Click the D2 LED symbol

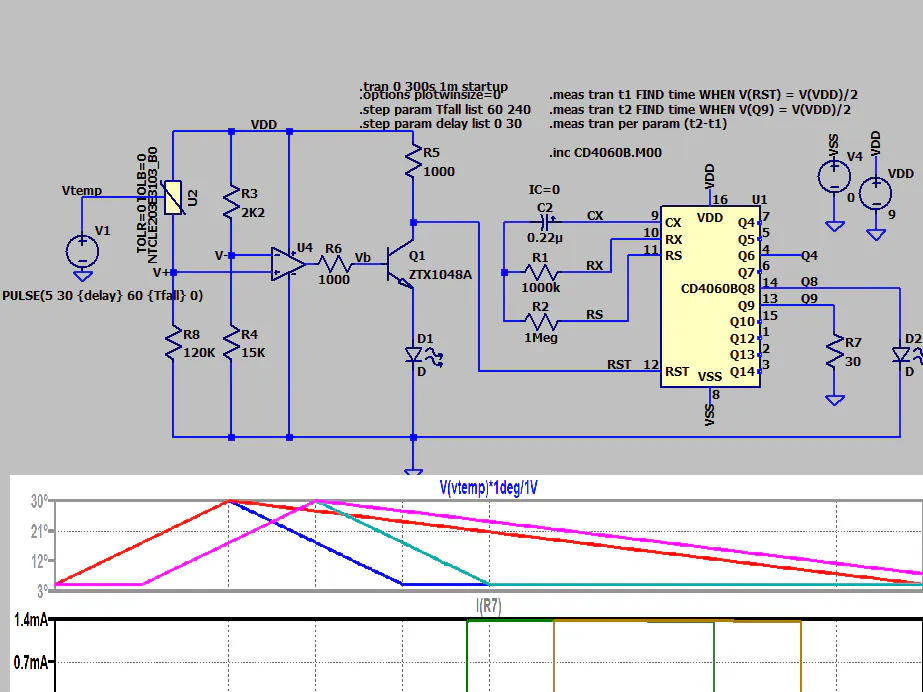907,355
